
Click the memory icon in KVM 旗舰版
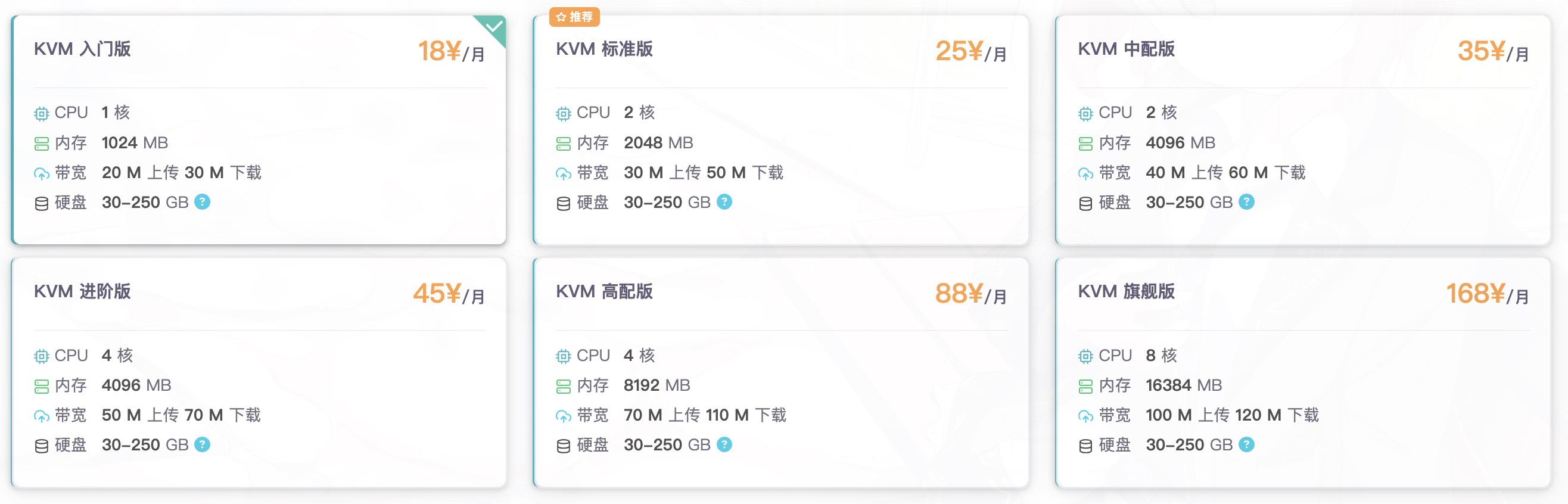(x=1085, y=386)
